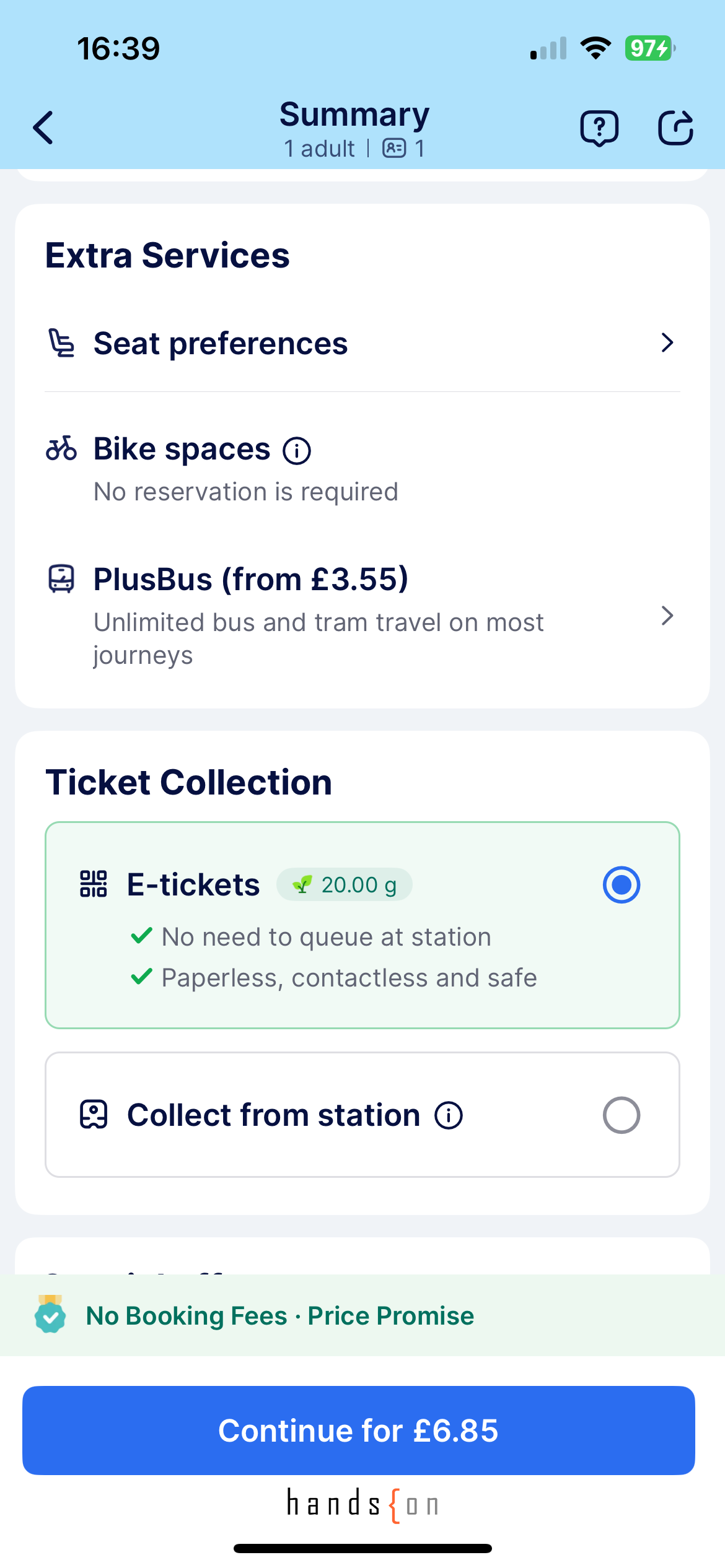Select the Collect from station radio button
The image size is (725, 1568).
(x=621, y=1115)
